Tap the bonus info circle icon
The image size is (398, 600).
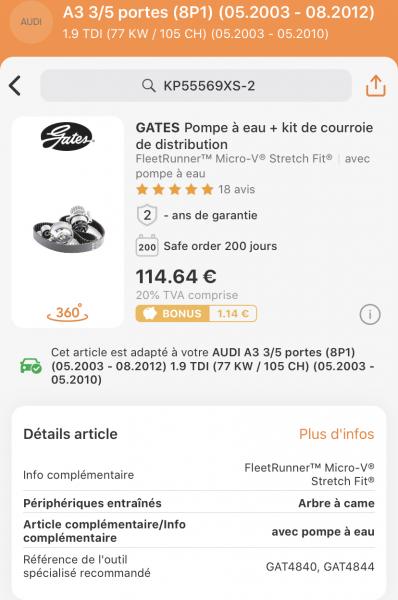[370, 315]
